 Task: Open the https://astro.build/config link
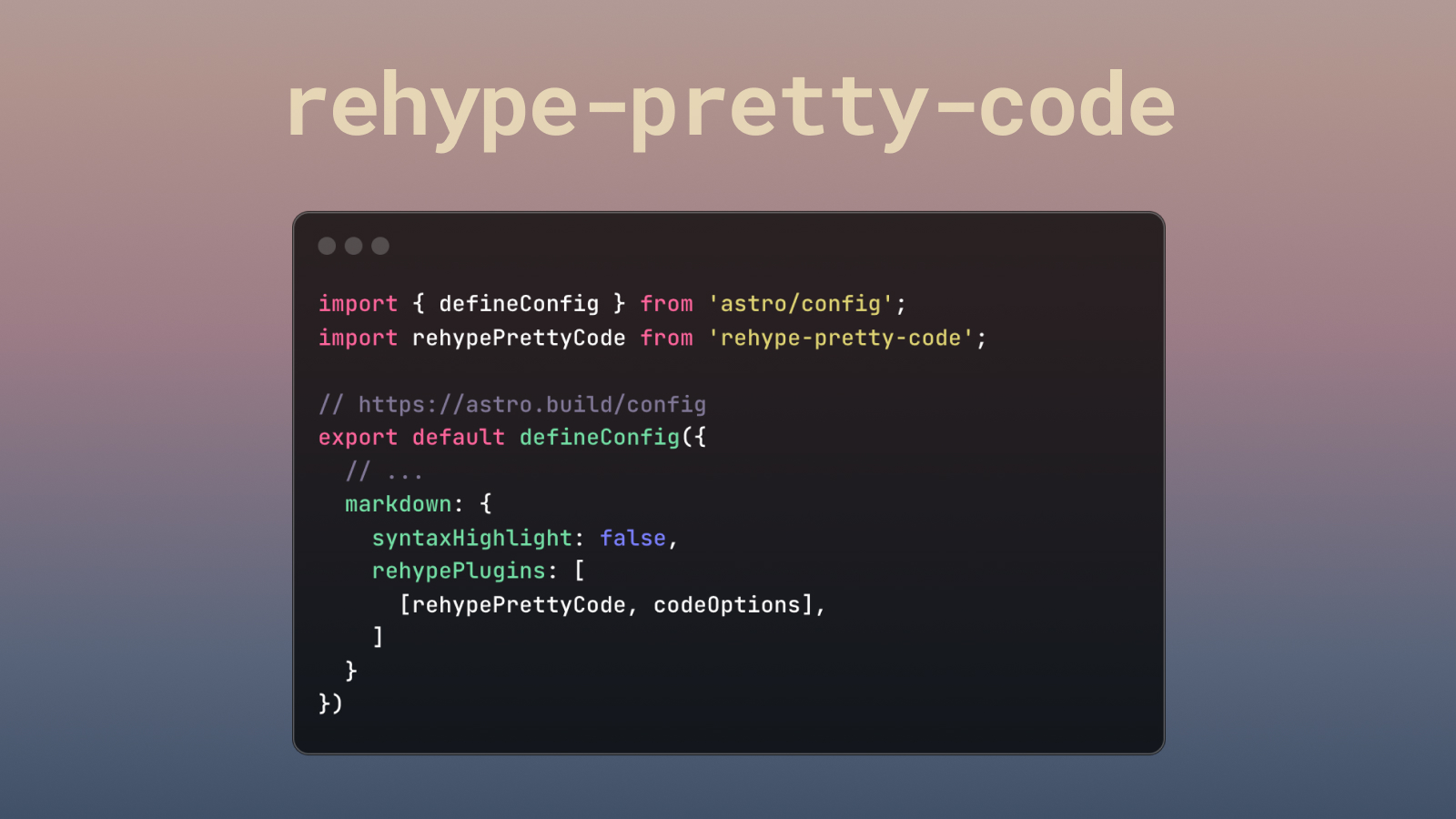tap(532, 404)
